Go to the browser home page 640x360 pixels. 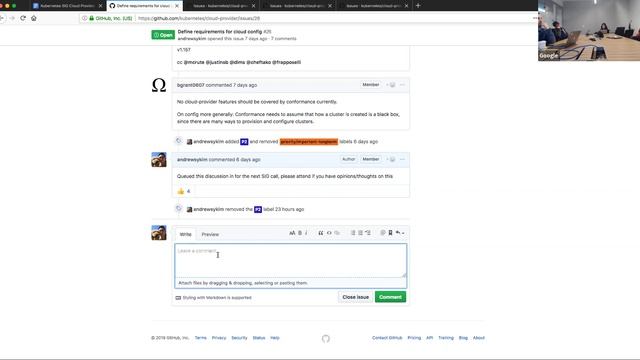point(34,18)
